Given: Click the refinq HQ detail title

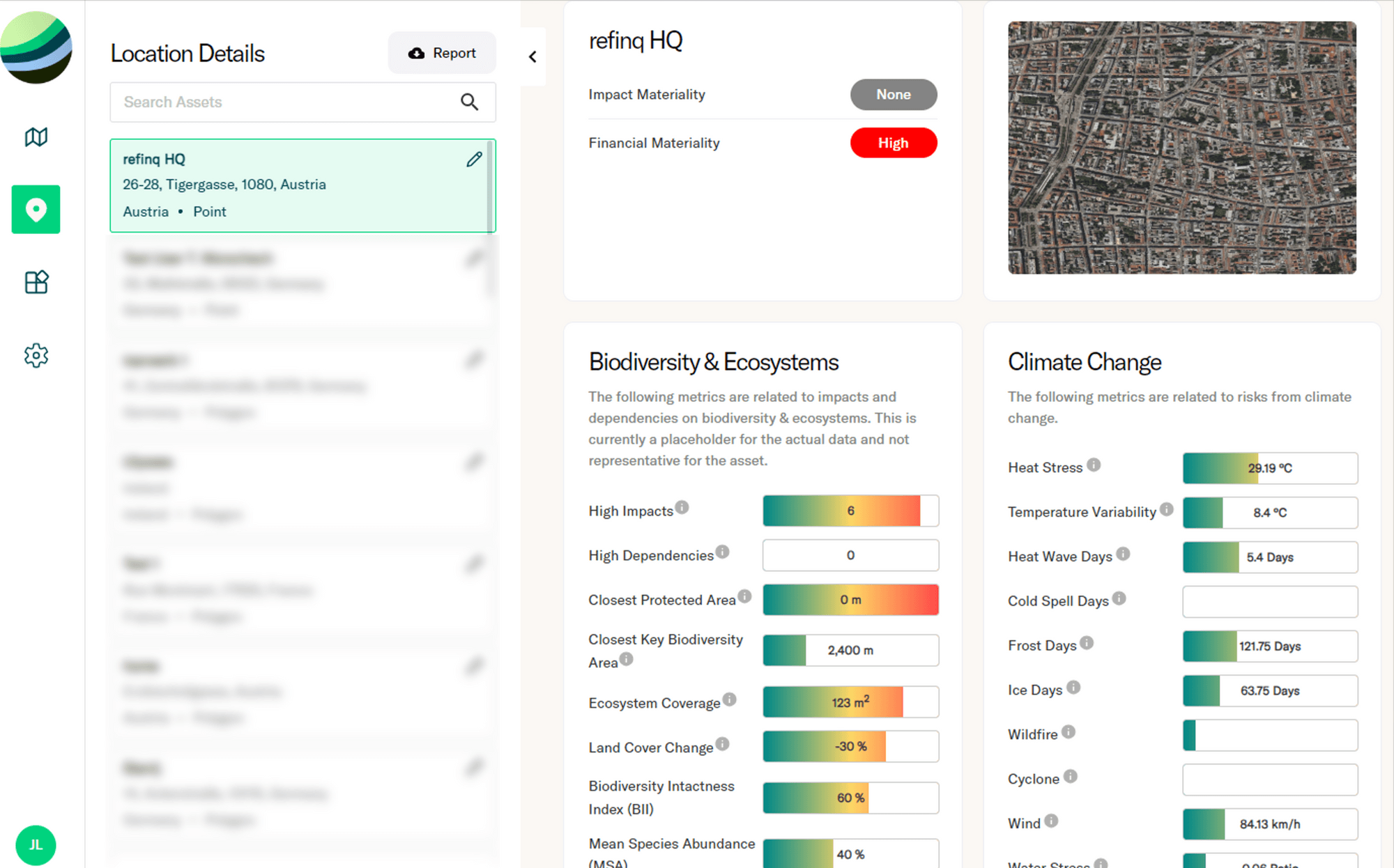Looking at the screenshot, I should click(636, 40).
